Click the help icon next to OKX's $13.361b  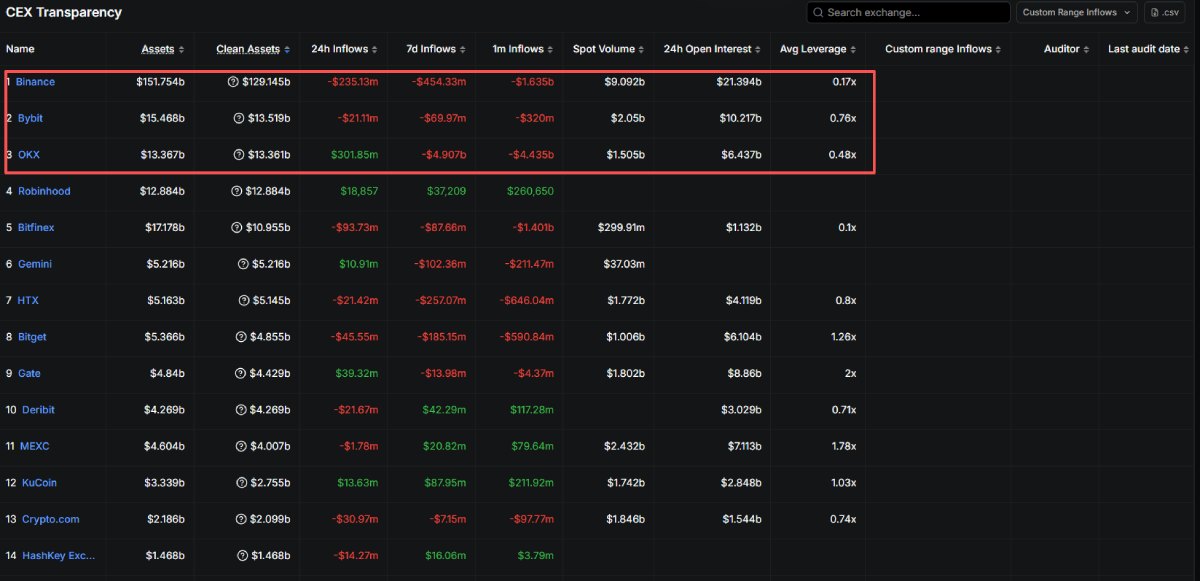(x=238, y=155)
